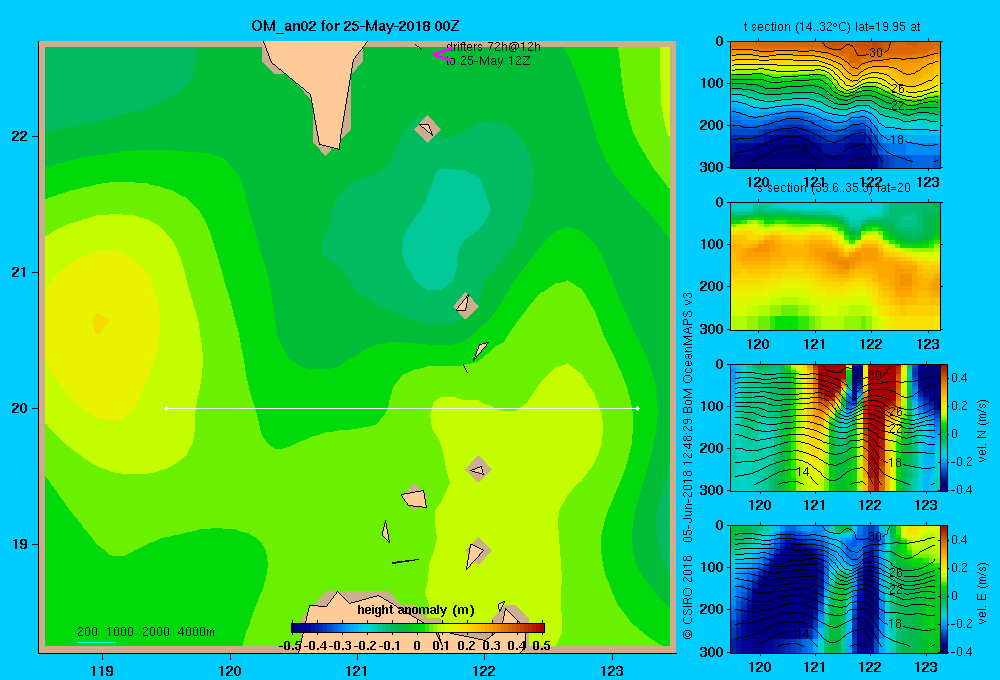Click the "14" isotherm label in the t section
This screenshot has height=680, width=1000.
[802, 149]
